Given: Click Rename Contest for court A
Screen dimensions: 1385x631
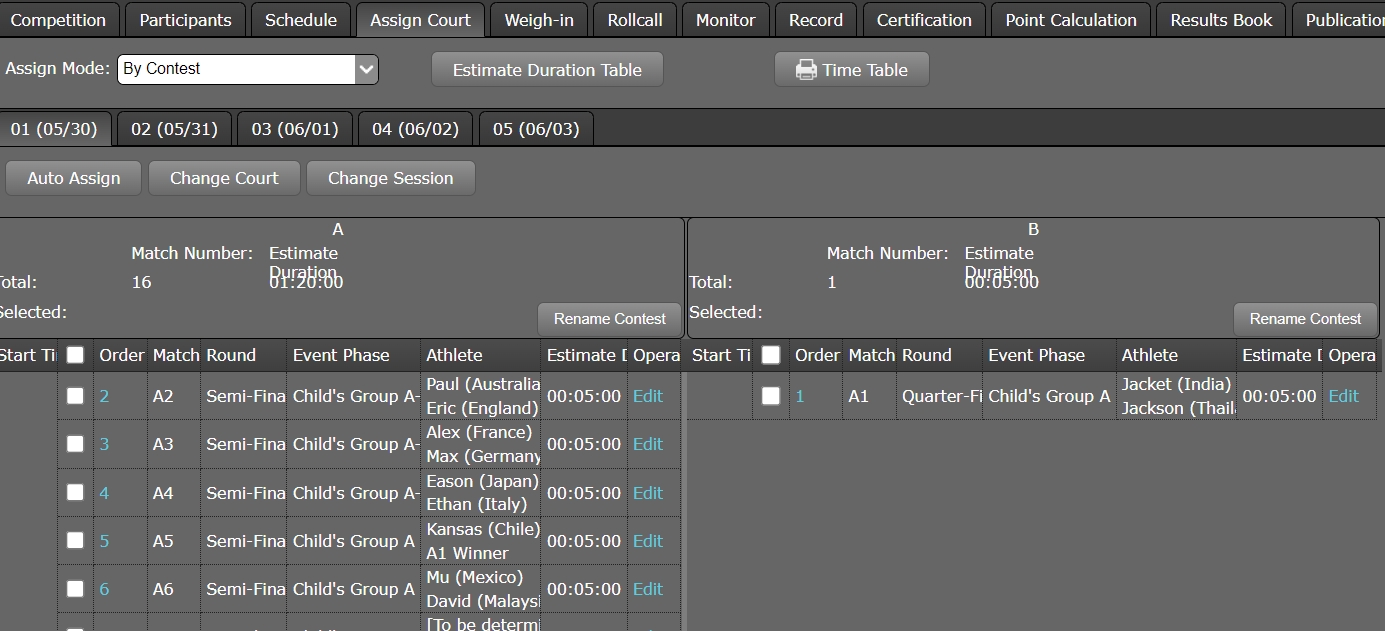Looking at the screenshot, I should coord(609,319).
